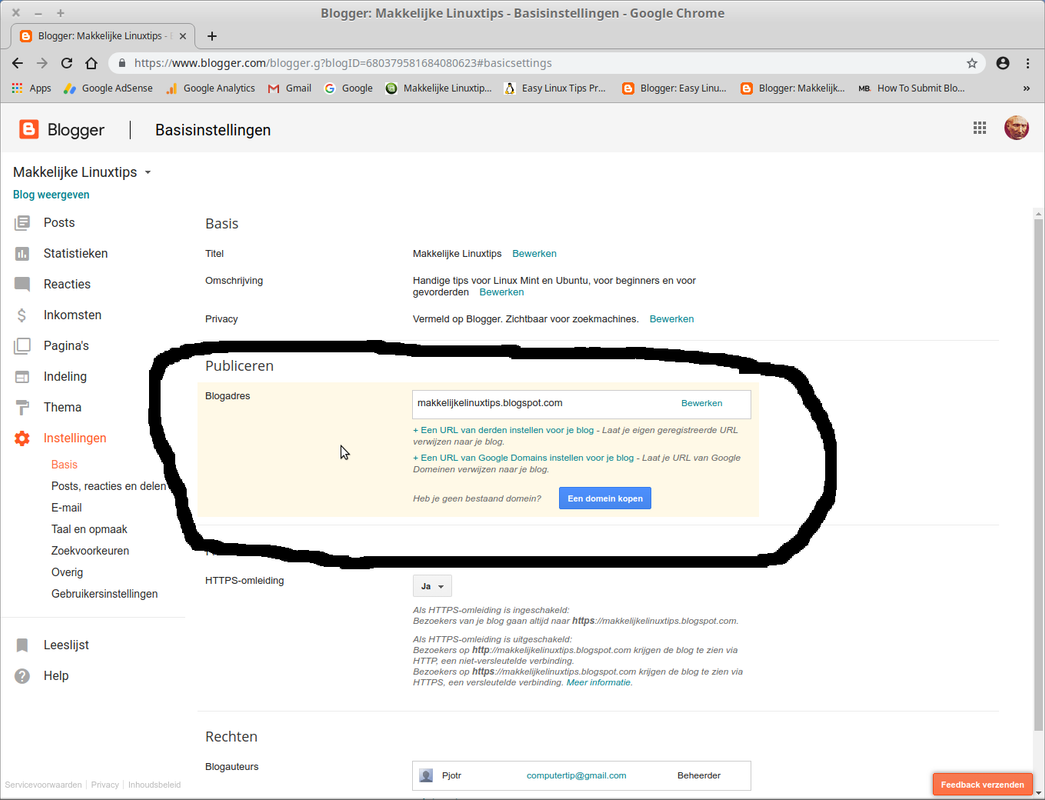The height and width of the screenshot is (800, 1045).
Task: Click Een URL van derden instellen link
Action: tap(503, 430)
